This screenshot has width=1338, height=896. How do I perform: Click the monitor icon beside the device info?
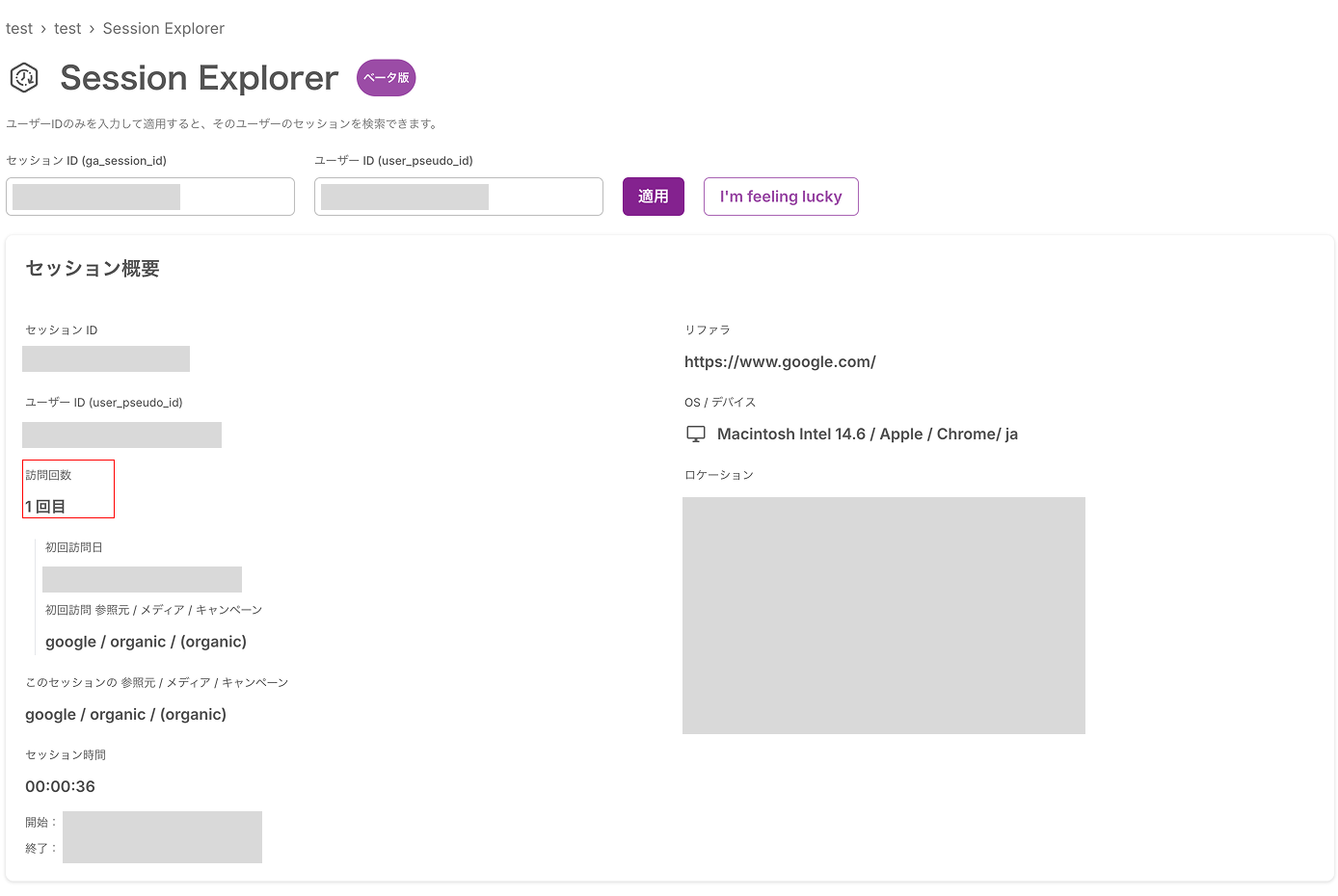click(695, 434)
